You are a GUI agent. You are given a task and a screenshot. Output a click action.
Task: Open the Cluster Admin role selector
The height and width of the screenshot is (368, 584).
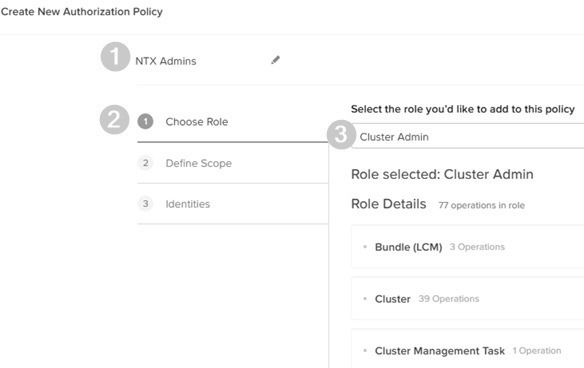tap(468, 137)
